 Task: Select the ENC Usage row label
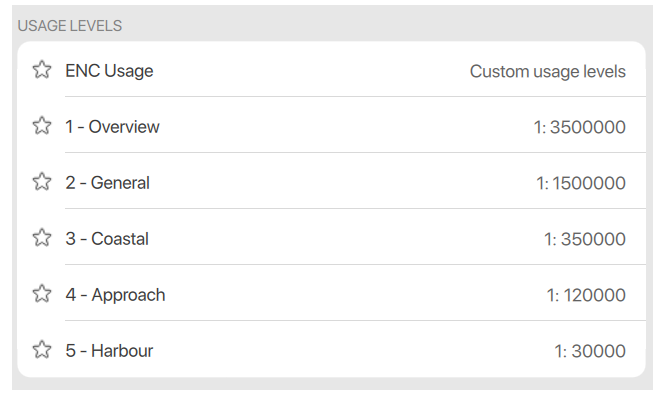click(109, 71)
